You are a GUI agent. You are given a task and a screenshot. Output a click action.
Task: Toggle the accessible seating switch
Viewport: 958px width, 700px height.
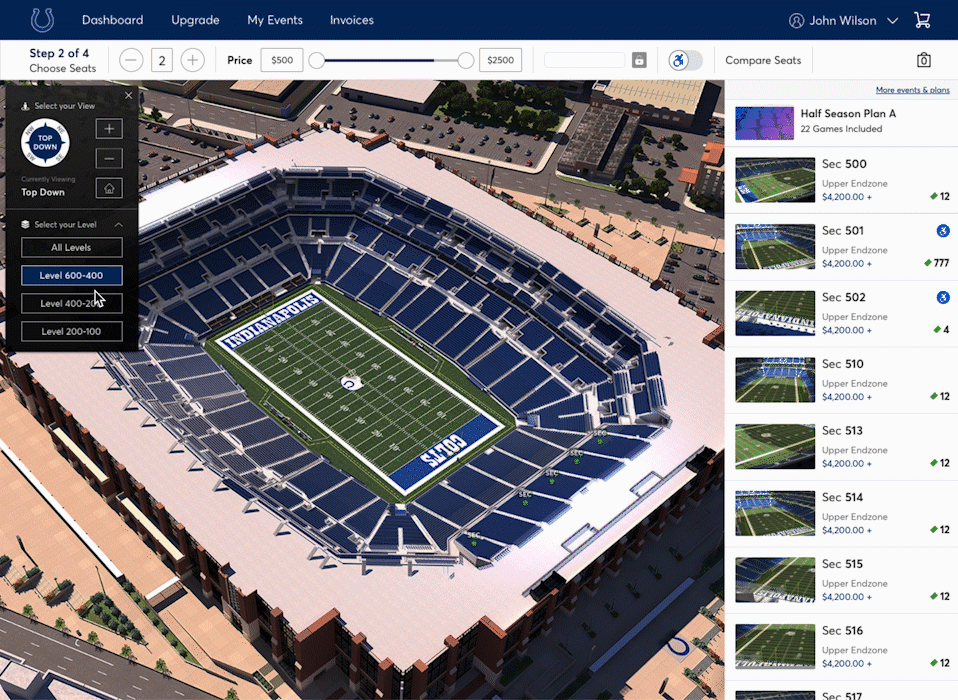(686, 60)
